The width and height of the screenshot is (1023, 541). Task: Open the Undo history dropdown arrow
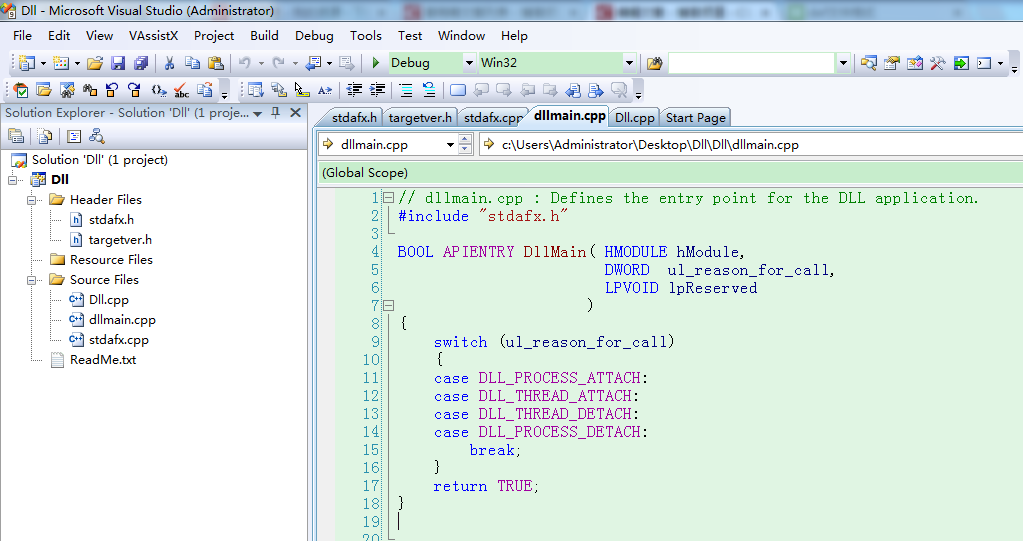click(x=261, y=63)
